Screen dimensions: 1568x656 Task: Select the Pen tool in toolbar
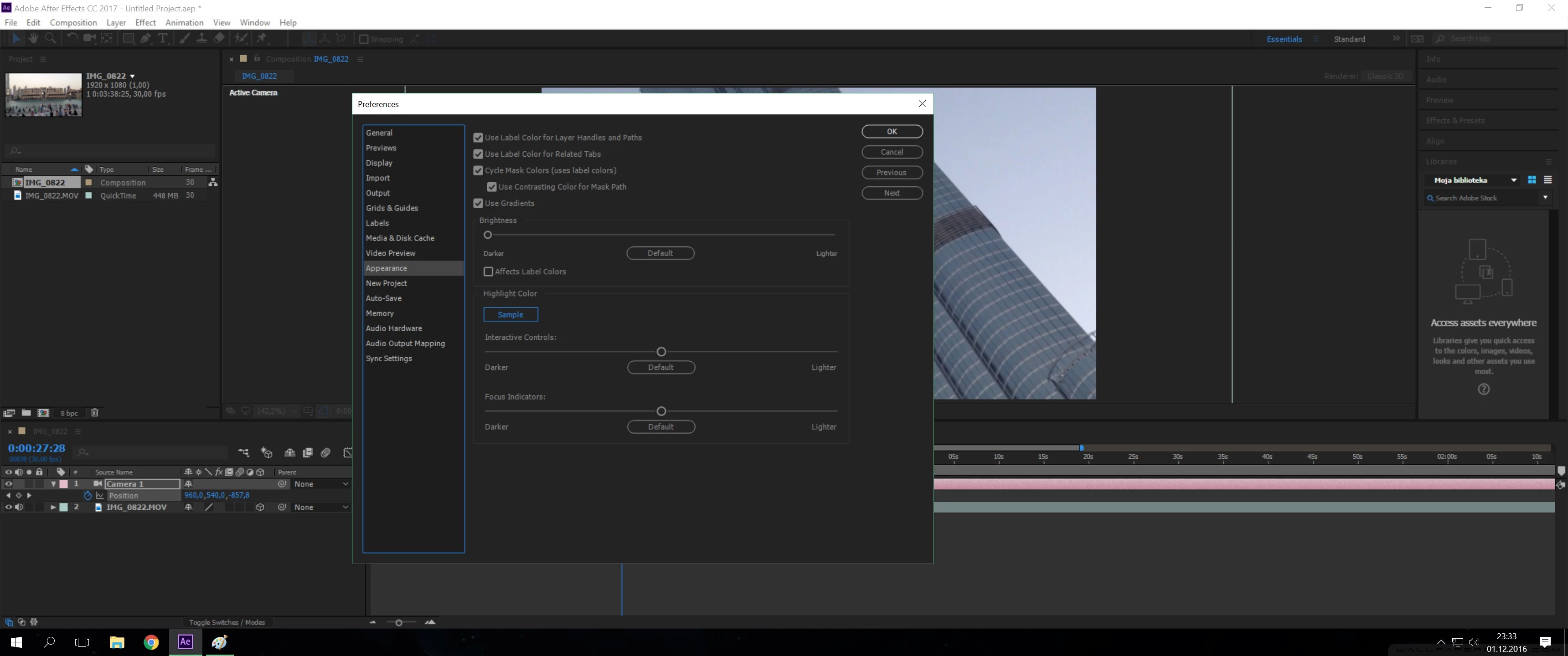pyautogui.click(x=145, y=38)
